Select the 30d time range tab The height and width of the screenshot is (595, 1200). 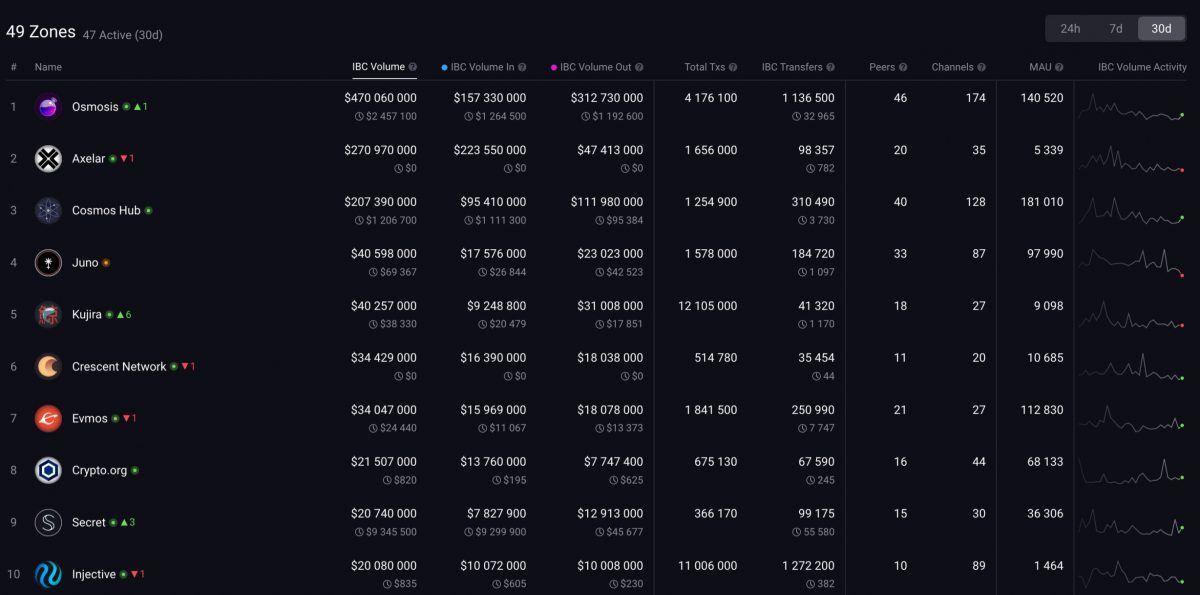click(1161, 28)
